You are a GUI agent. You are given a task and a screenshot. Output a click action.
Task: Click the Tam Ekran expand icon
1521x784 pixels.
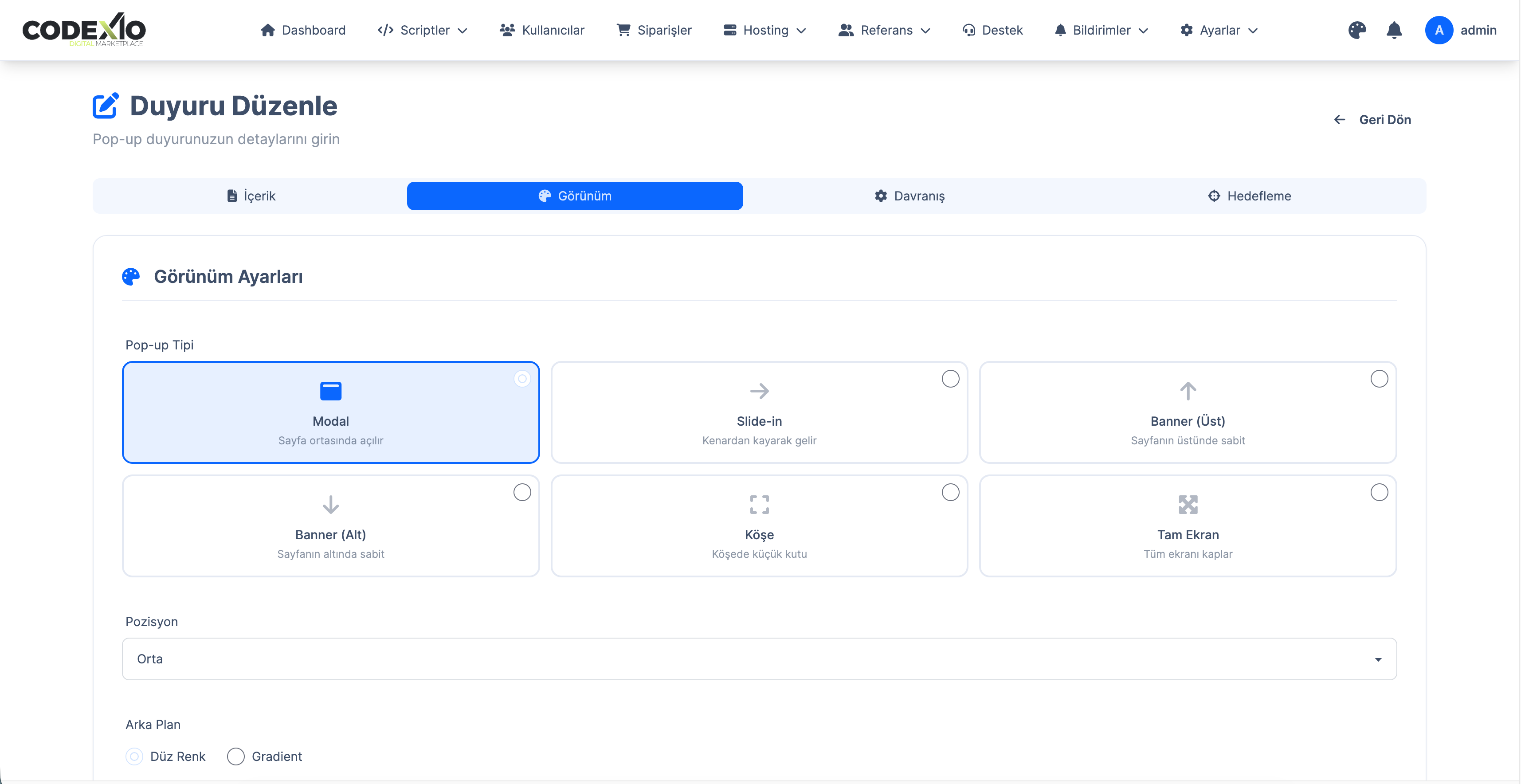click(x=1188, y=505)
